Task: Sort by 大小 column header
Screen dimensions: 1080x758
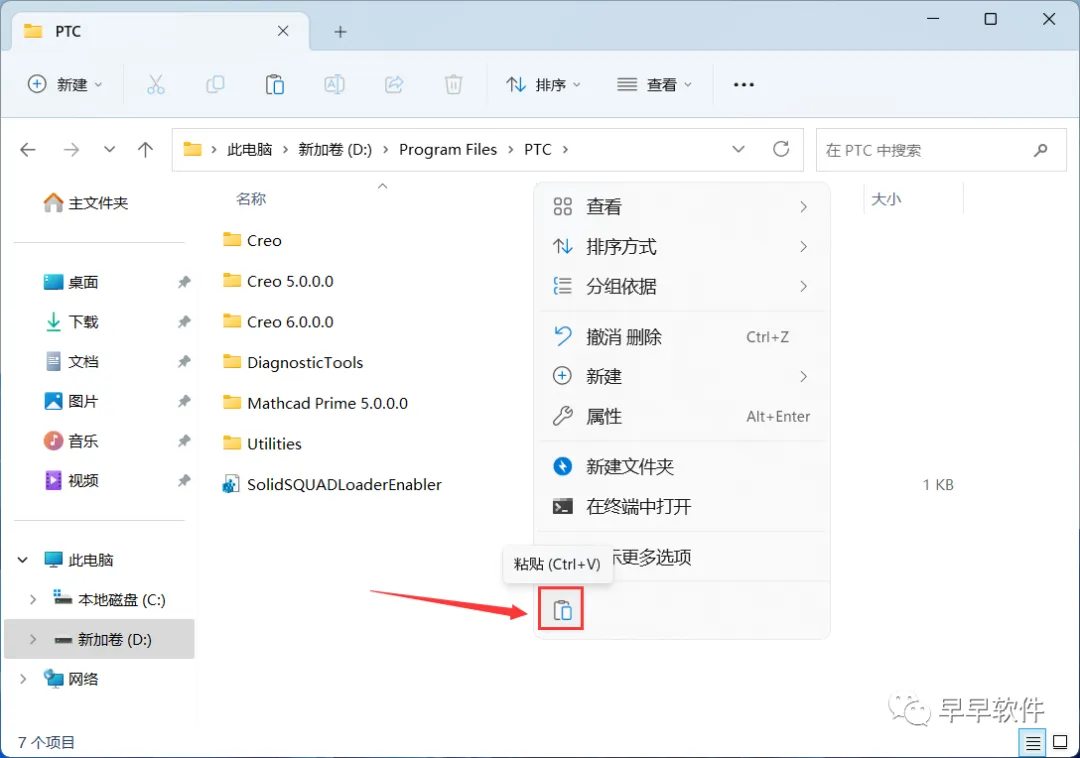Action: tap(886, 199)
